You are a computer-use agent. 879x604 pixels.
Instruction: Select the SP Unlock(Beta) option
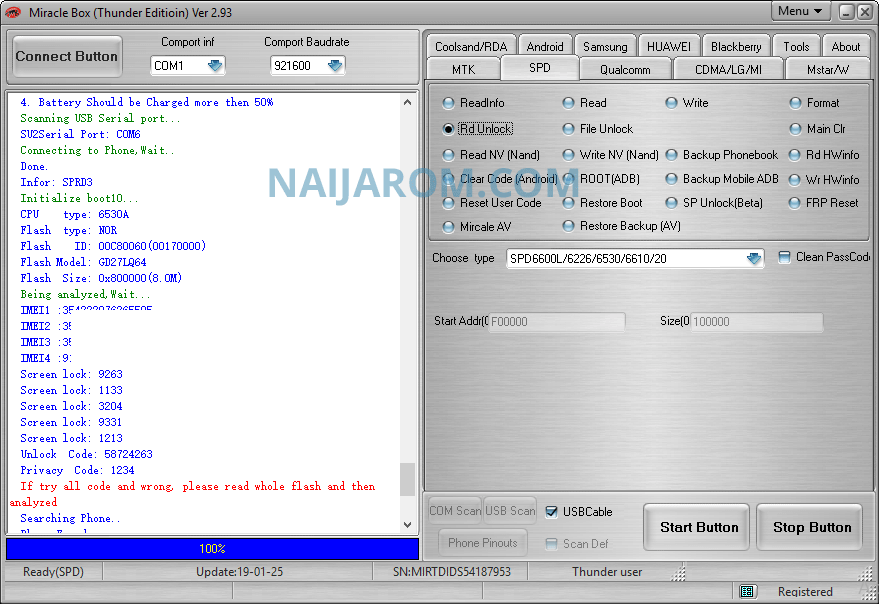714,203
